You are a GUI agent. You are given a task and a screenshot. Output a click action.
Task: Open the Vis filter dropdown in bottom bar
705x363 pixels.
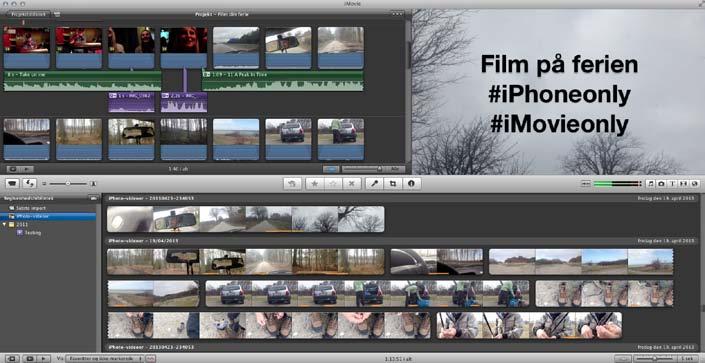point(104,359)
